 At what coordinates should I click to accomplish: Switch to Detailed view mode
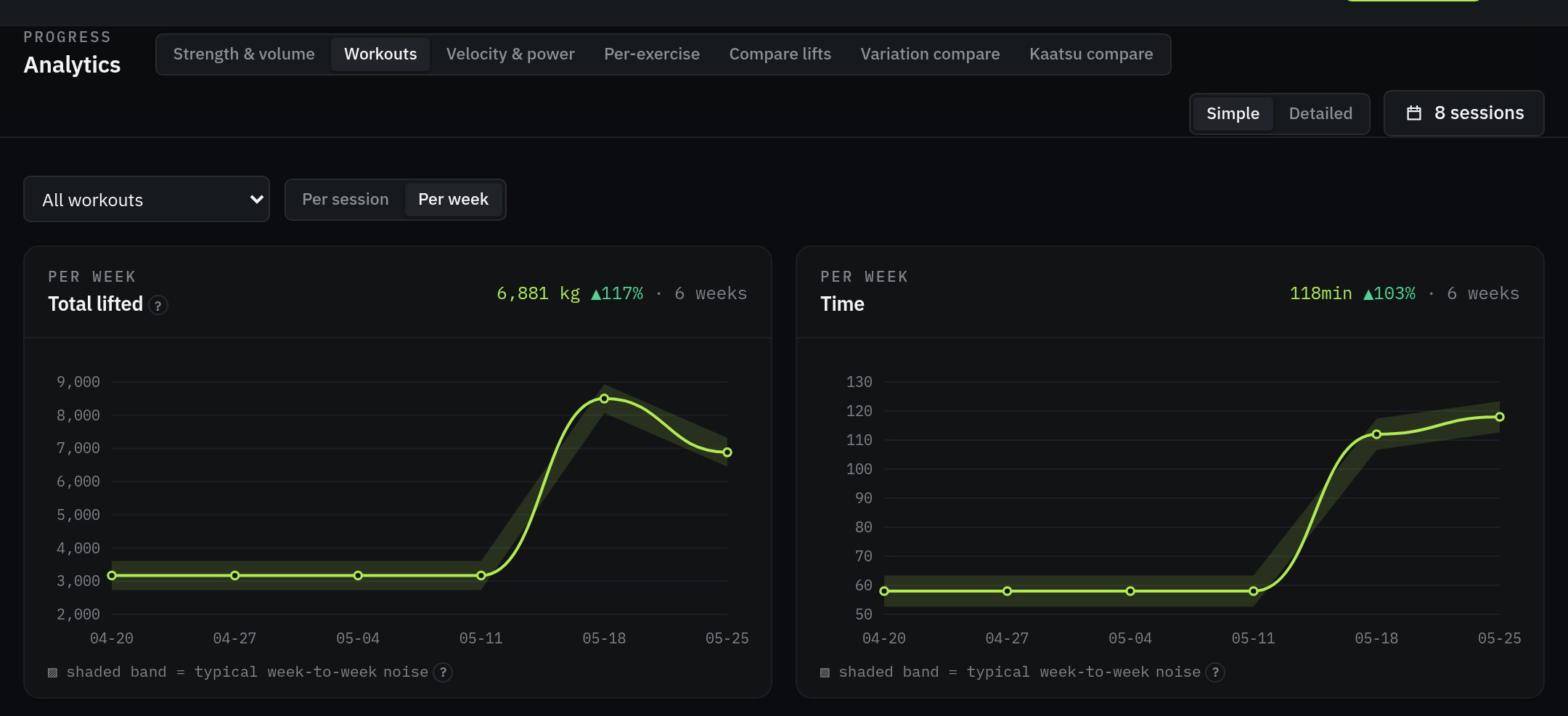tap(1320, 114)
